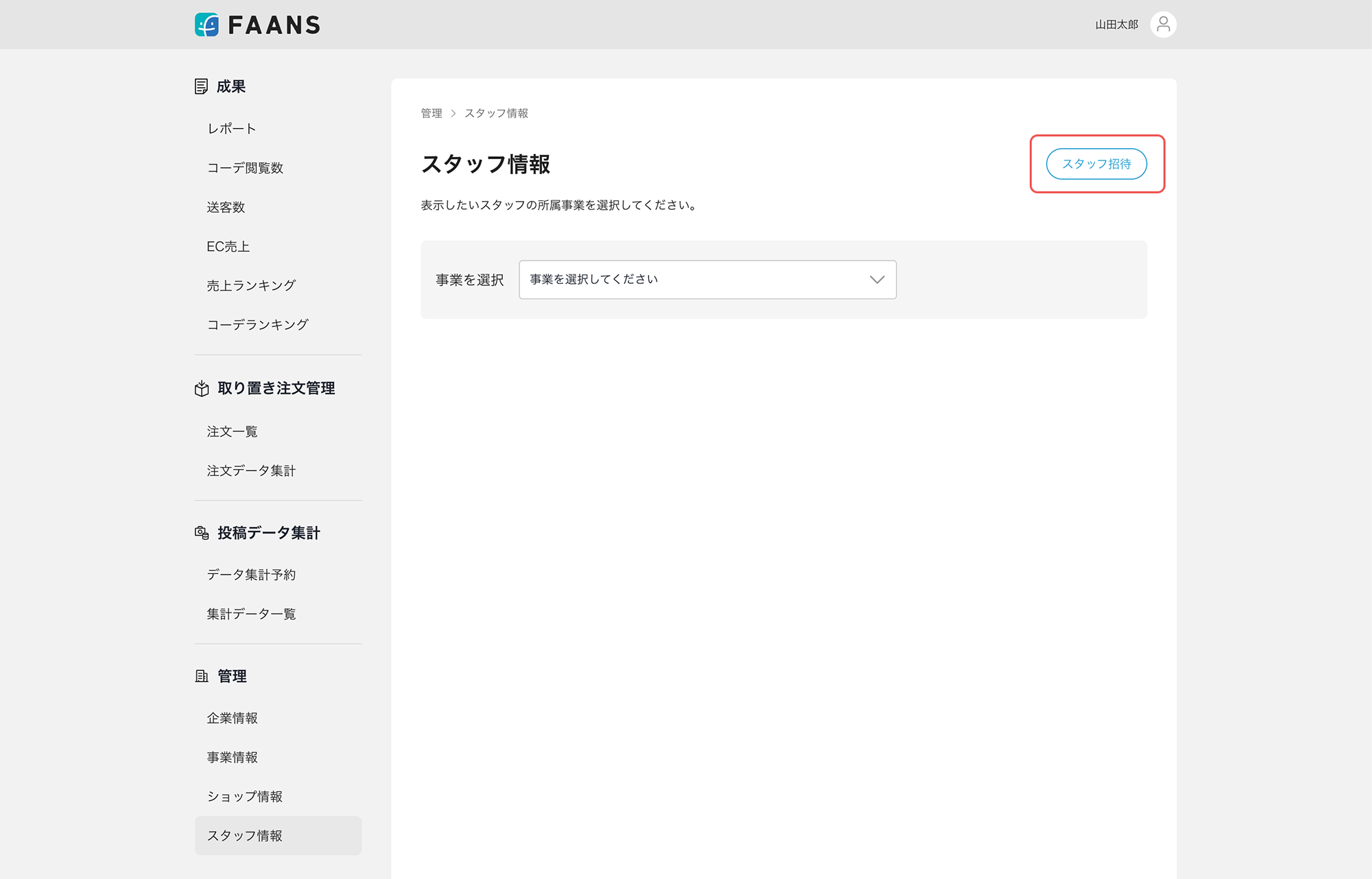Click the dropdown chevron arrow in 事業を選択
This screenshot has height=879, width=1372.
coord(877,280)
